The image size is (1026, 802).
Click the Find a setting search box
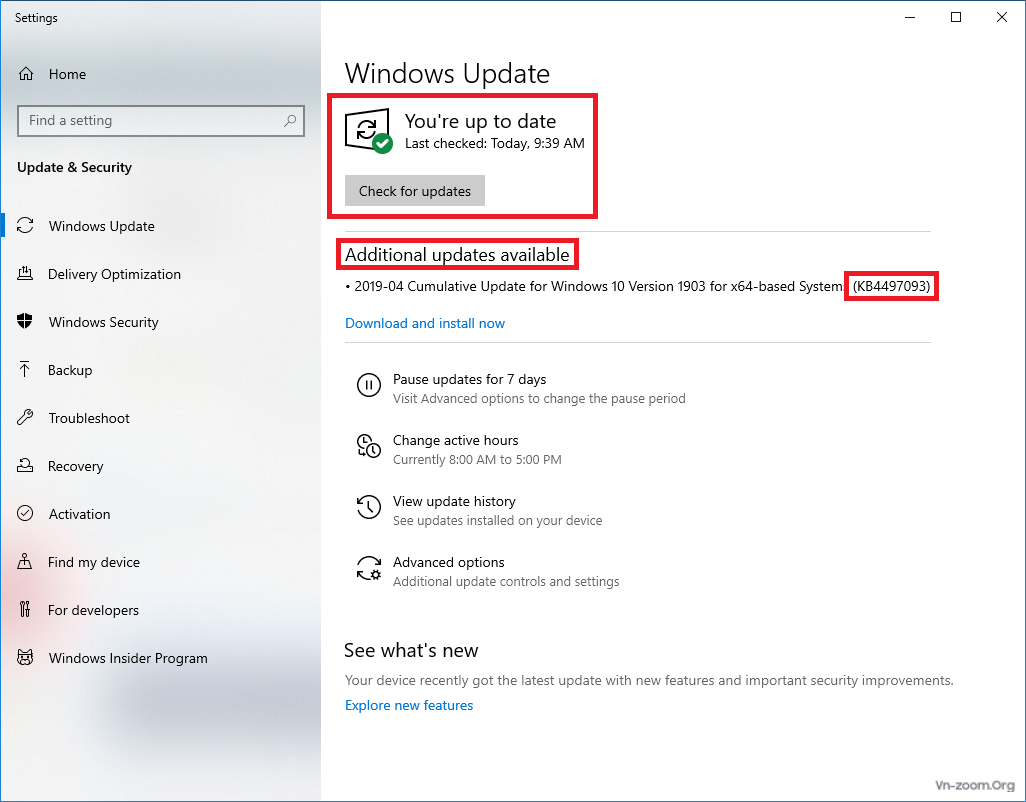(x=161, y=120)
